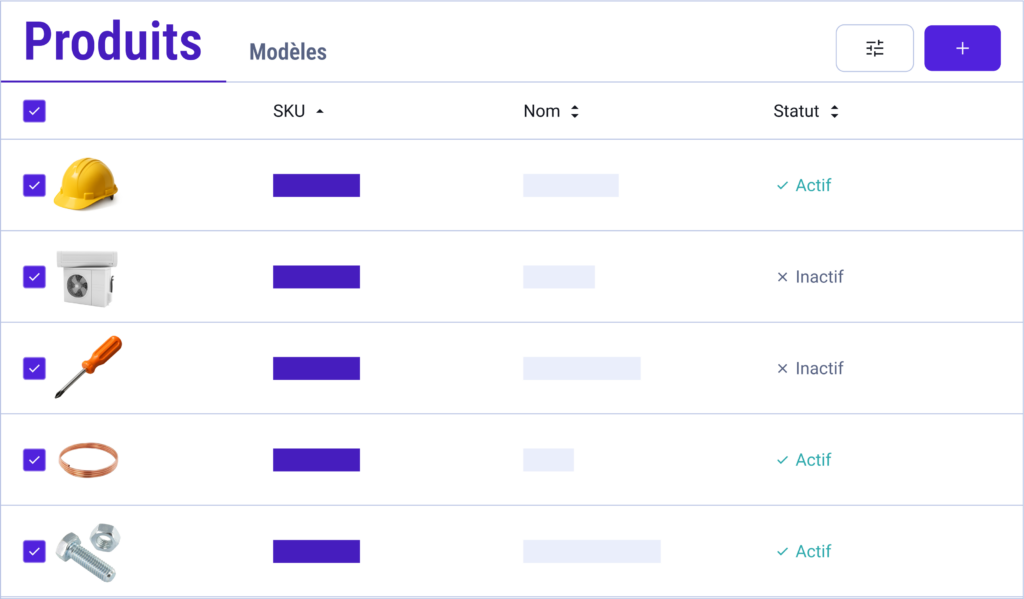Click the Actif status of the copper coil

803,460
